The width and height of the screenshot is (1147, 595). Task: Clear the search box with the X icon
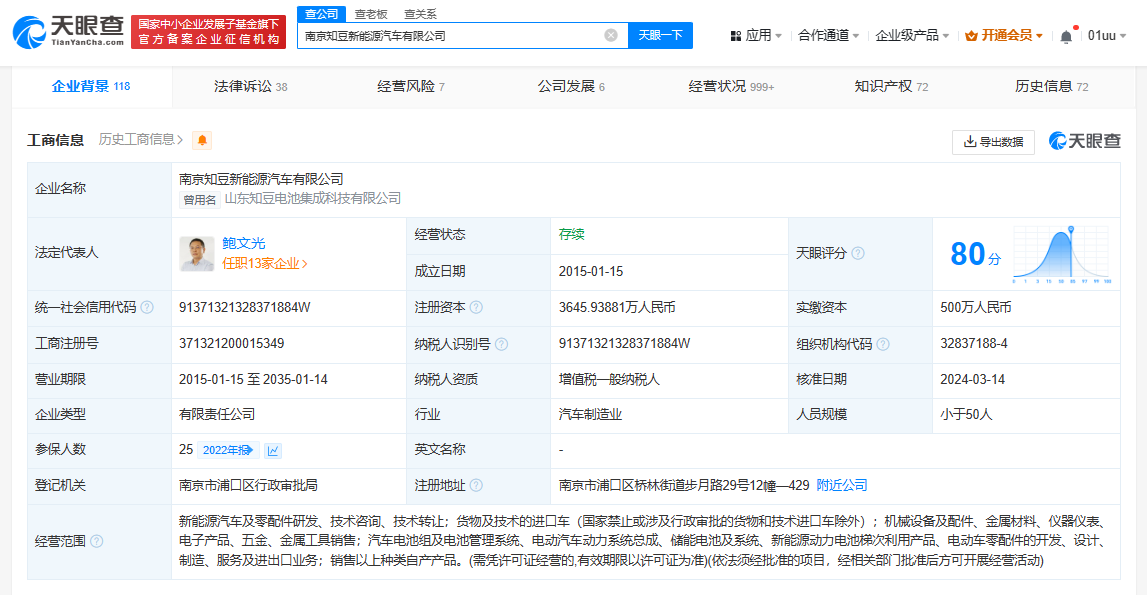pyautogui.click(x=611, y=35)
